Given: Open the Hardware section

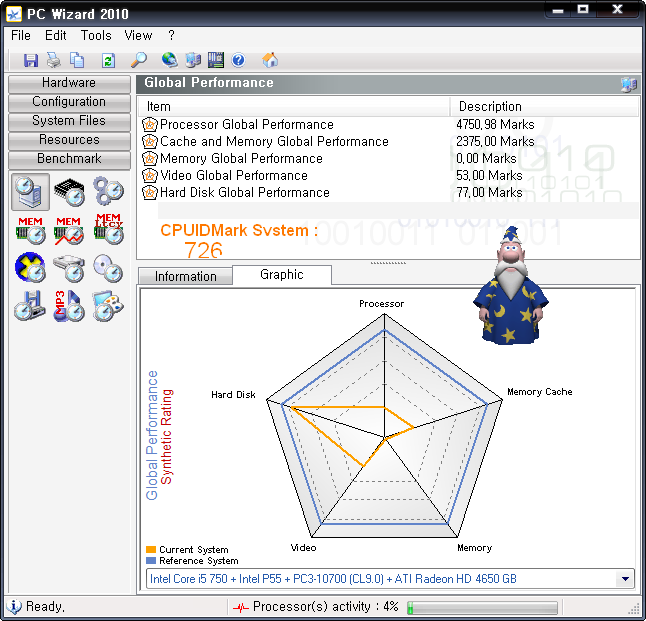Looking at the screenshot, I should tap(69, 83).
